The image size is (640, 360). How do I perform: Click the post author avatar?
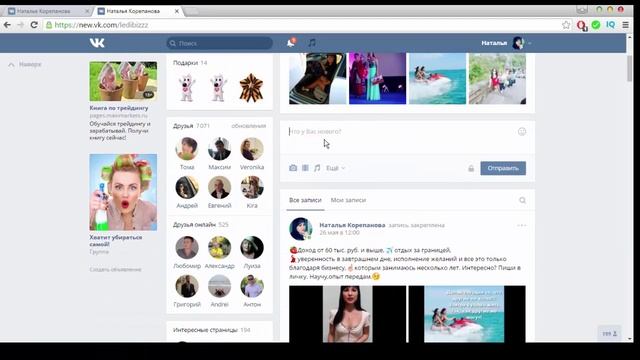(301, 229)
